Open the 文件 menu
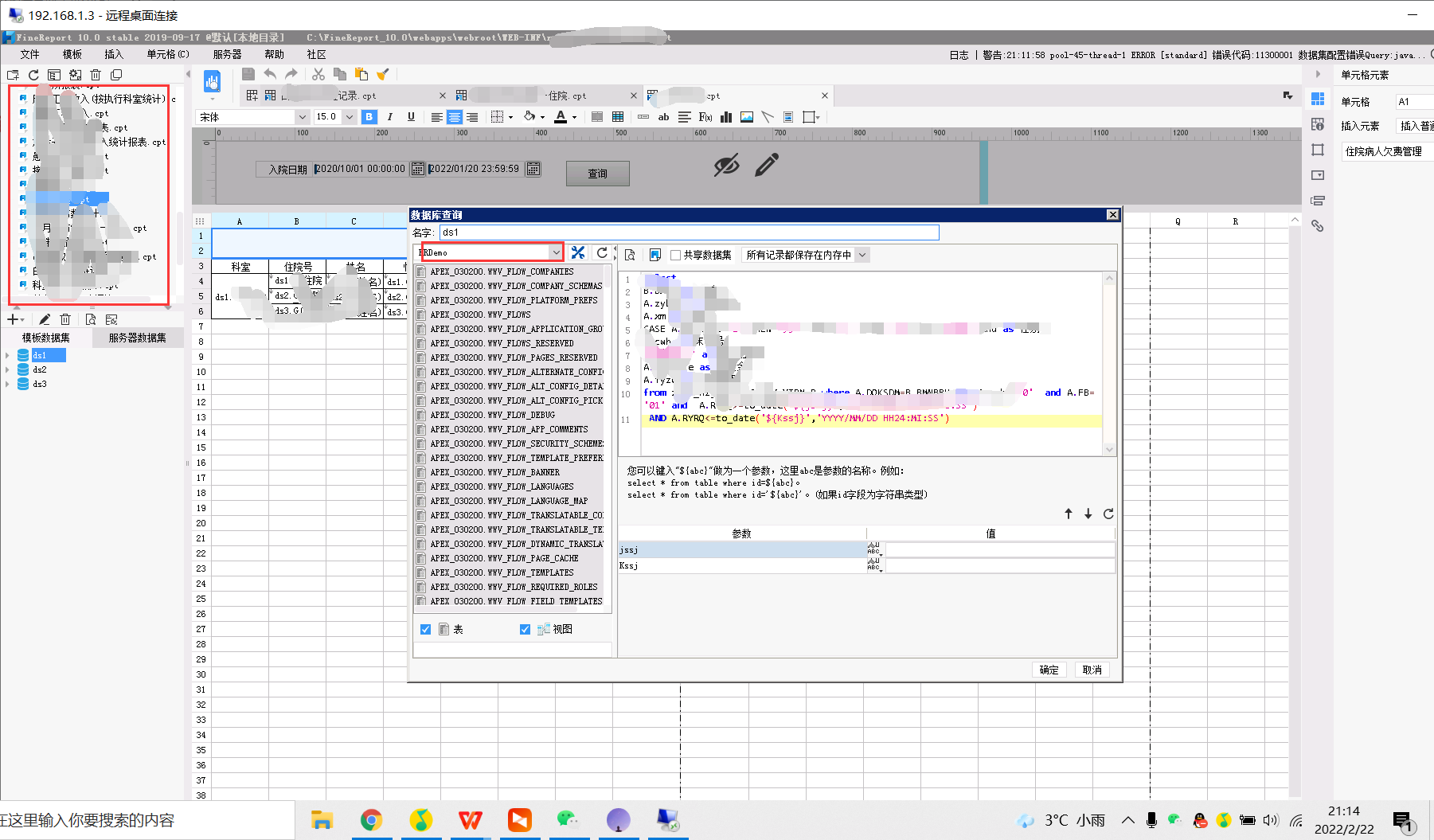Screen dimensions: 1434x840 click(30, 54)
